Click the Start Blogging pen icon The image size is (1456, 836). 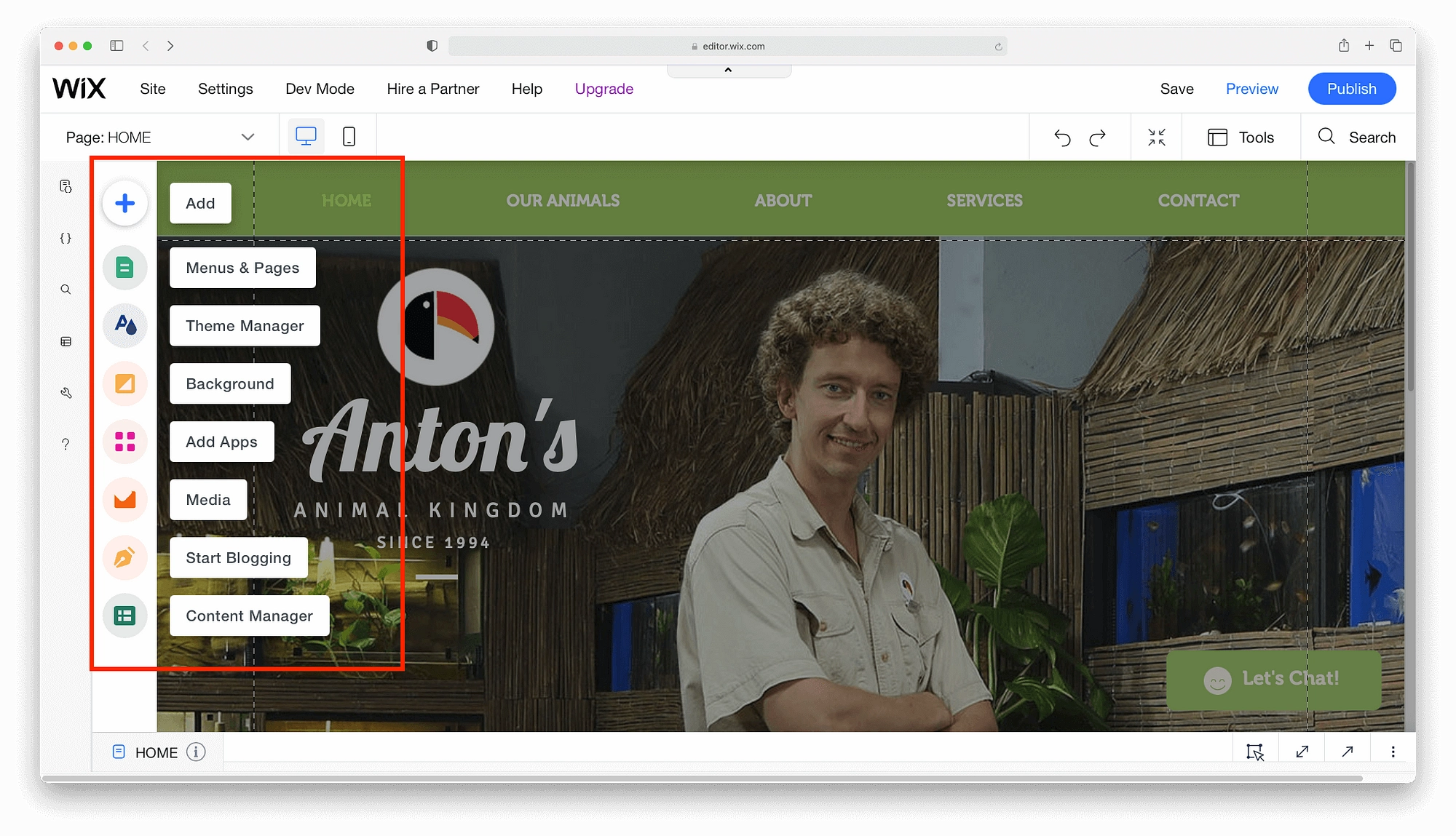(x=124, y=558)
